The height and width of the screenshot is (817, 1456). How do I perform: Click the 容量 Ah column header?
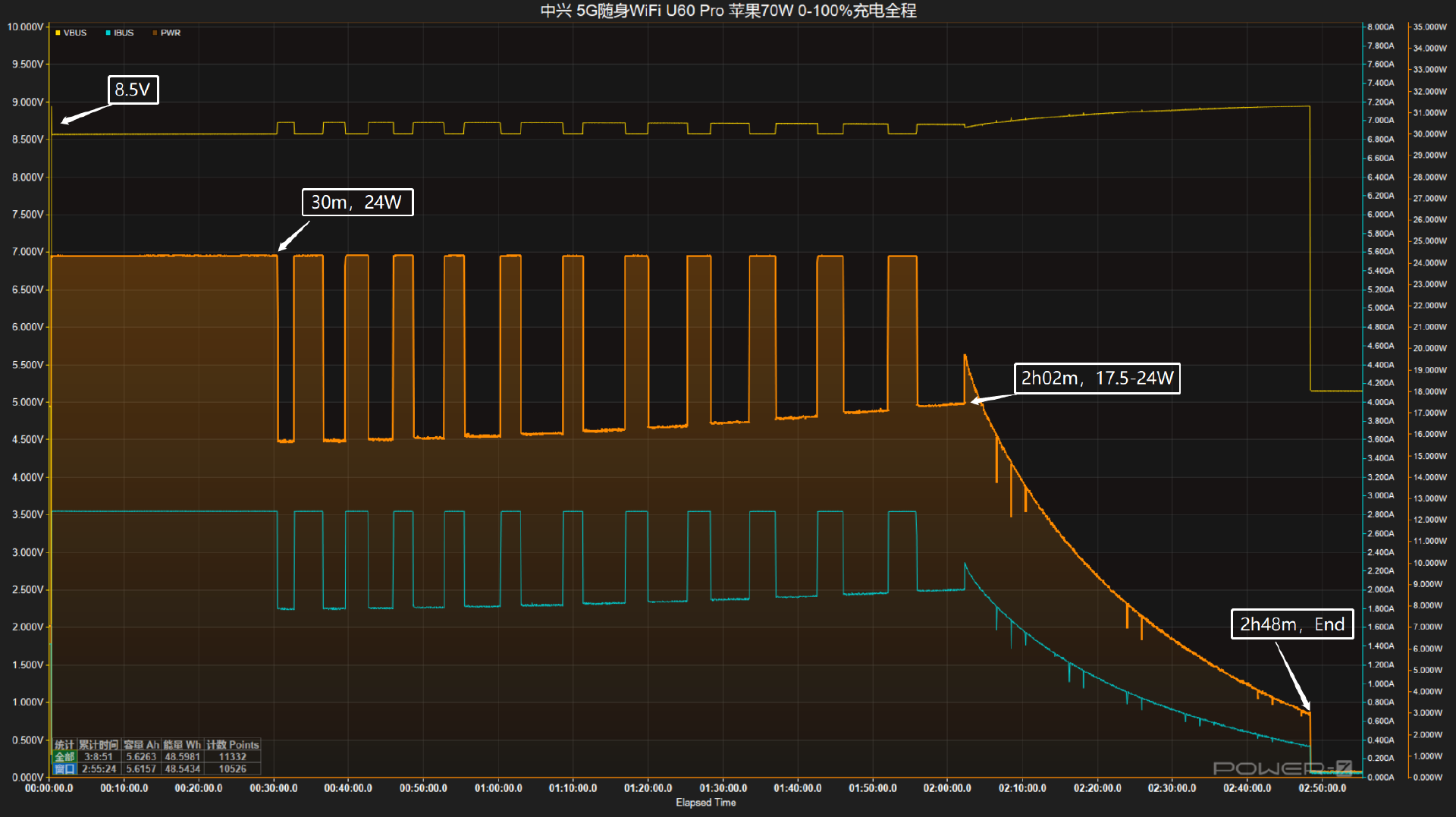point(141,745)
